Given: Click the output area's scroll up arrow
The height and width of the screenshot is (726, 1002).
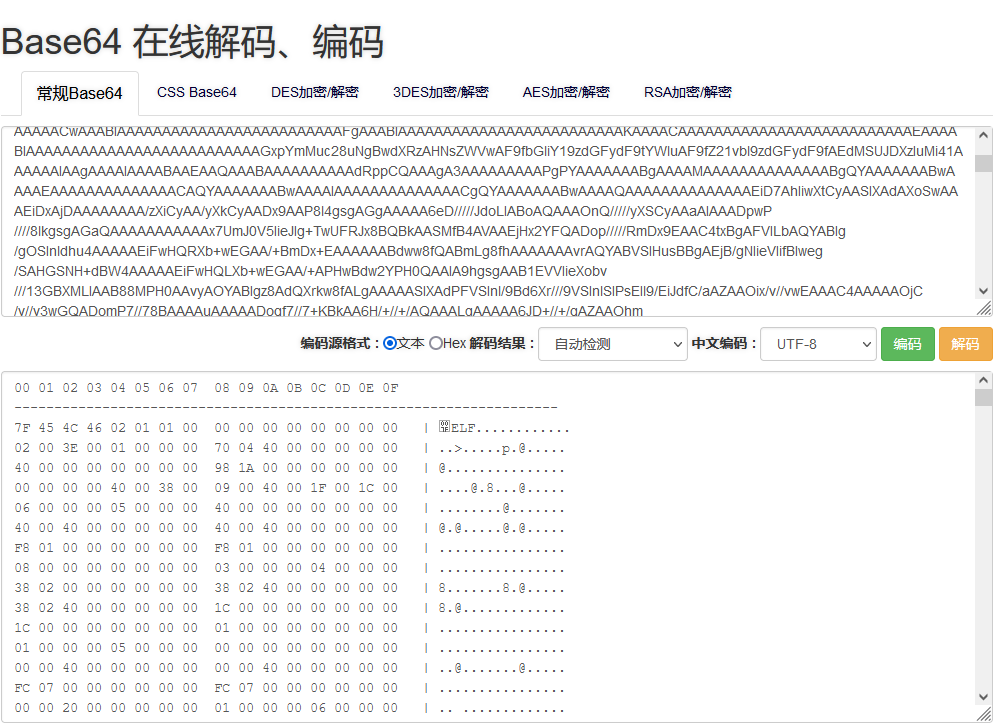Looking at the screenshot, I should coord(983,381).
